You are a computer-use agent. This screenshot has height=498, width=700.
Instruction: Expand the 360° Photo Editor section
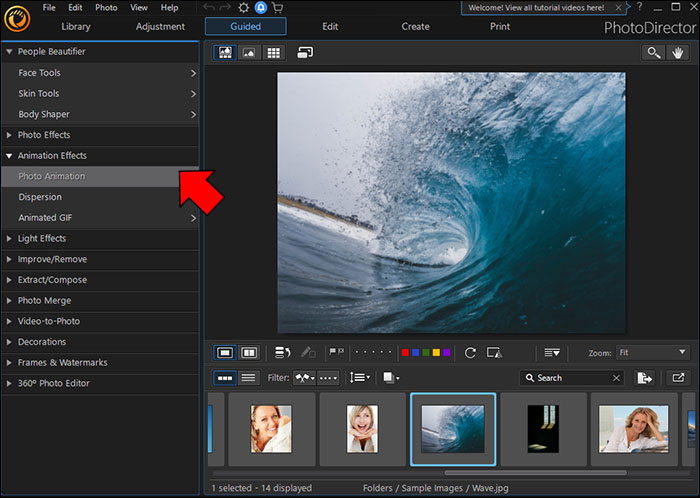coord(100,383)
